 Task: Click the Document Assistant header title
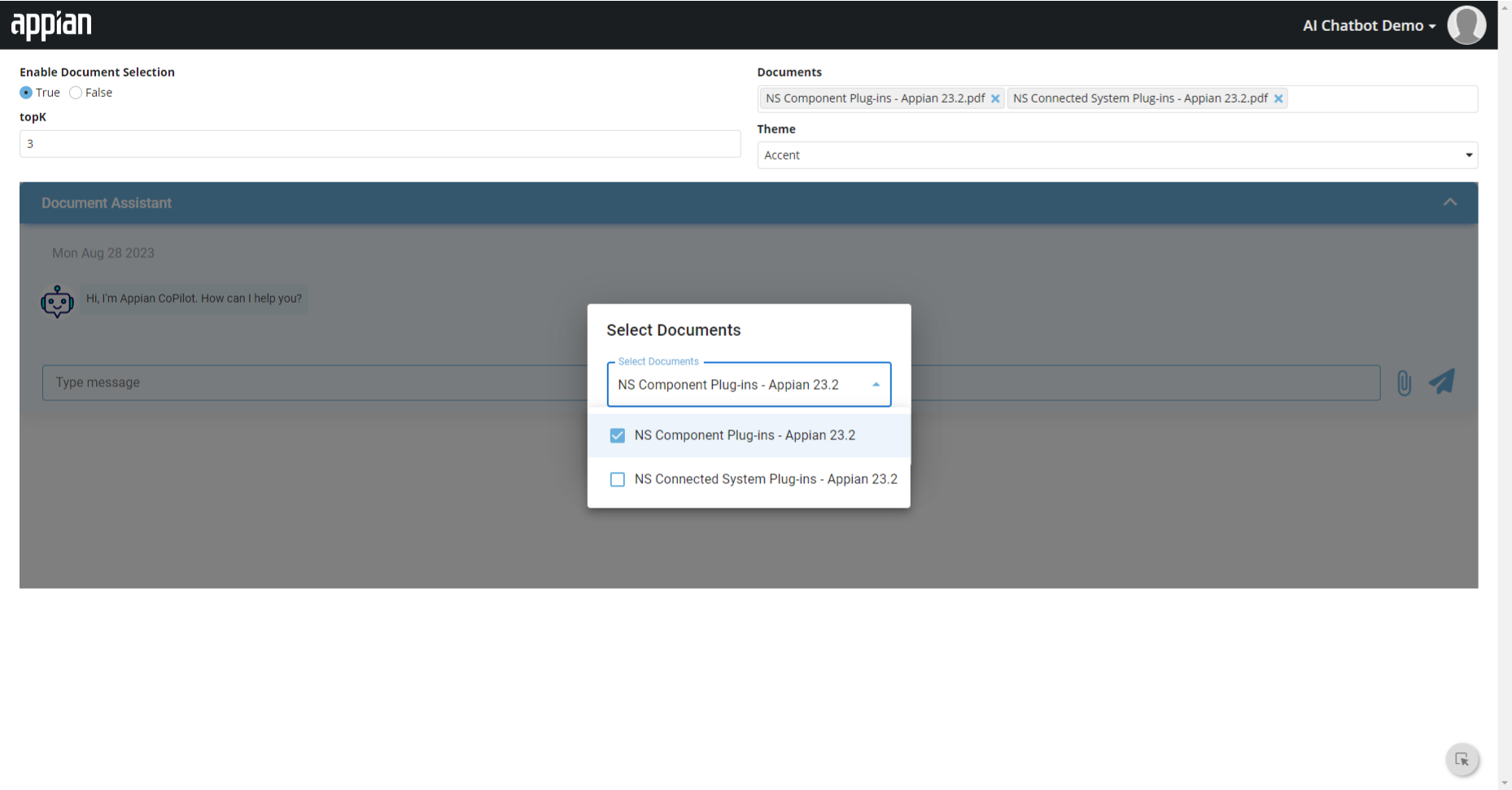click(x=107, y=203)
